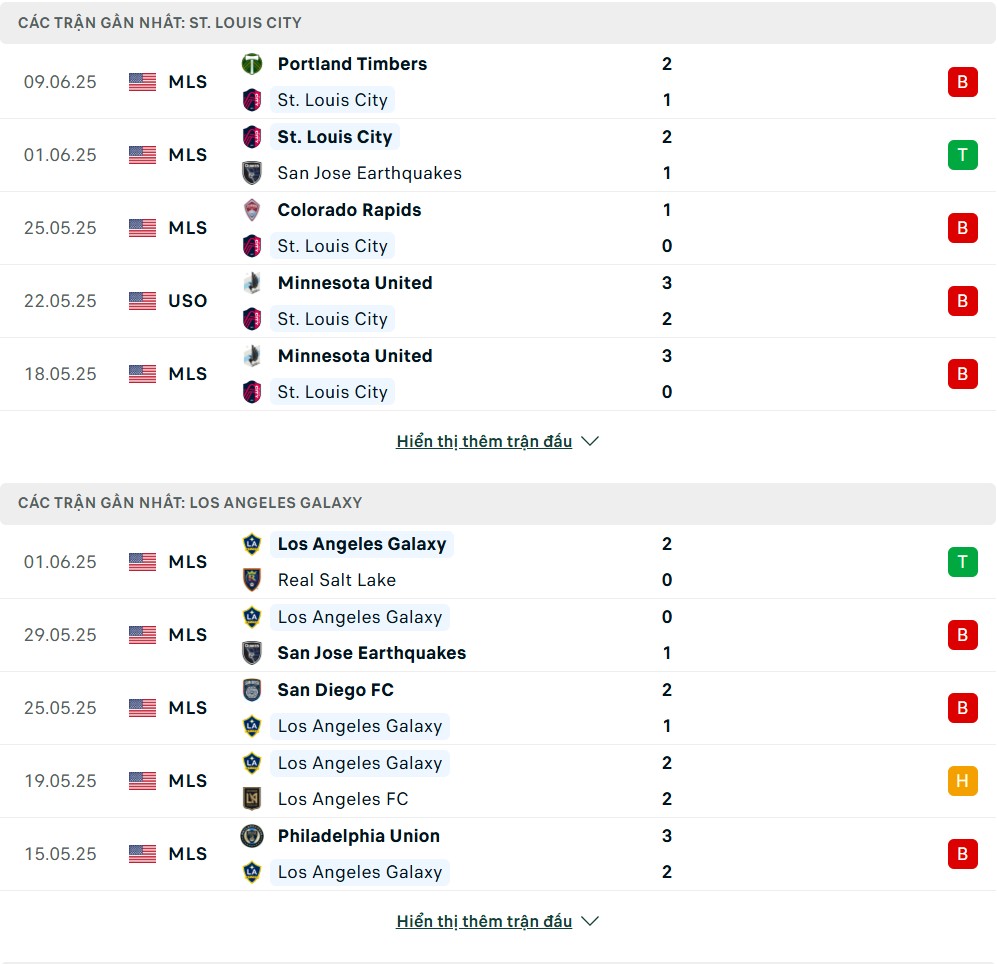Select the 18.05.25 Minnesota United match date

pyautogui.click(x=60, y=374)
